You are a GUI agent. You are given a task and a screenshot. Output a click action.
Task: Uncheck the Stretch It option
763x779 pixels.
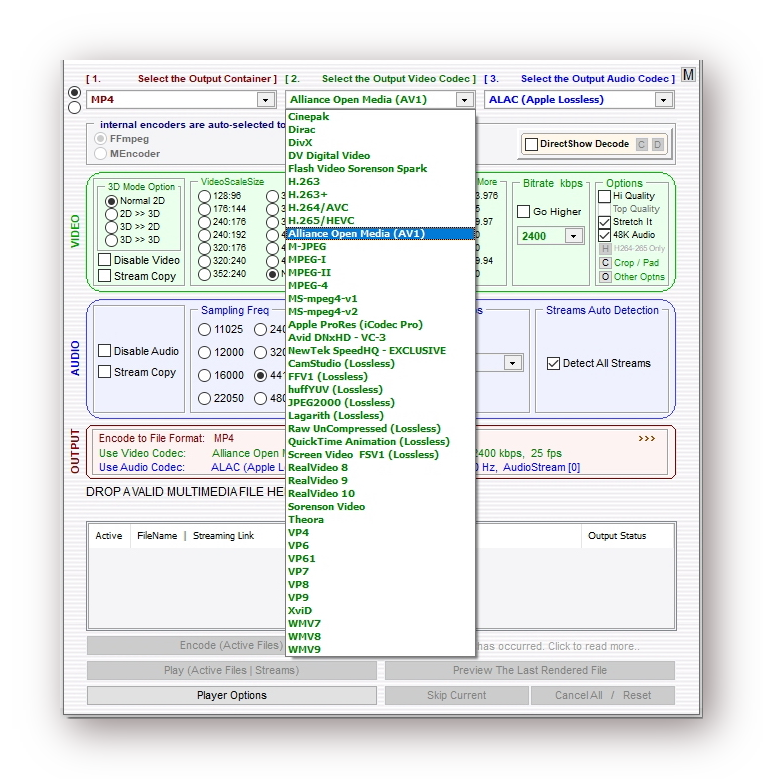click(x=604, y=222)
